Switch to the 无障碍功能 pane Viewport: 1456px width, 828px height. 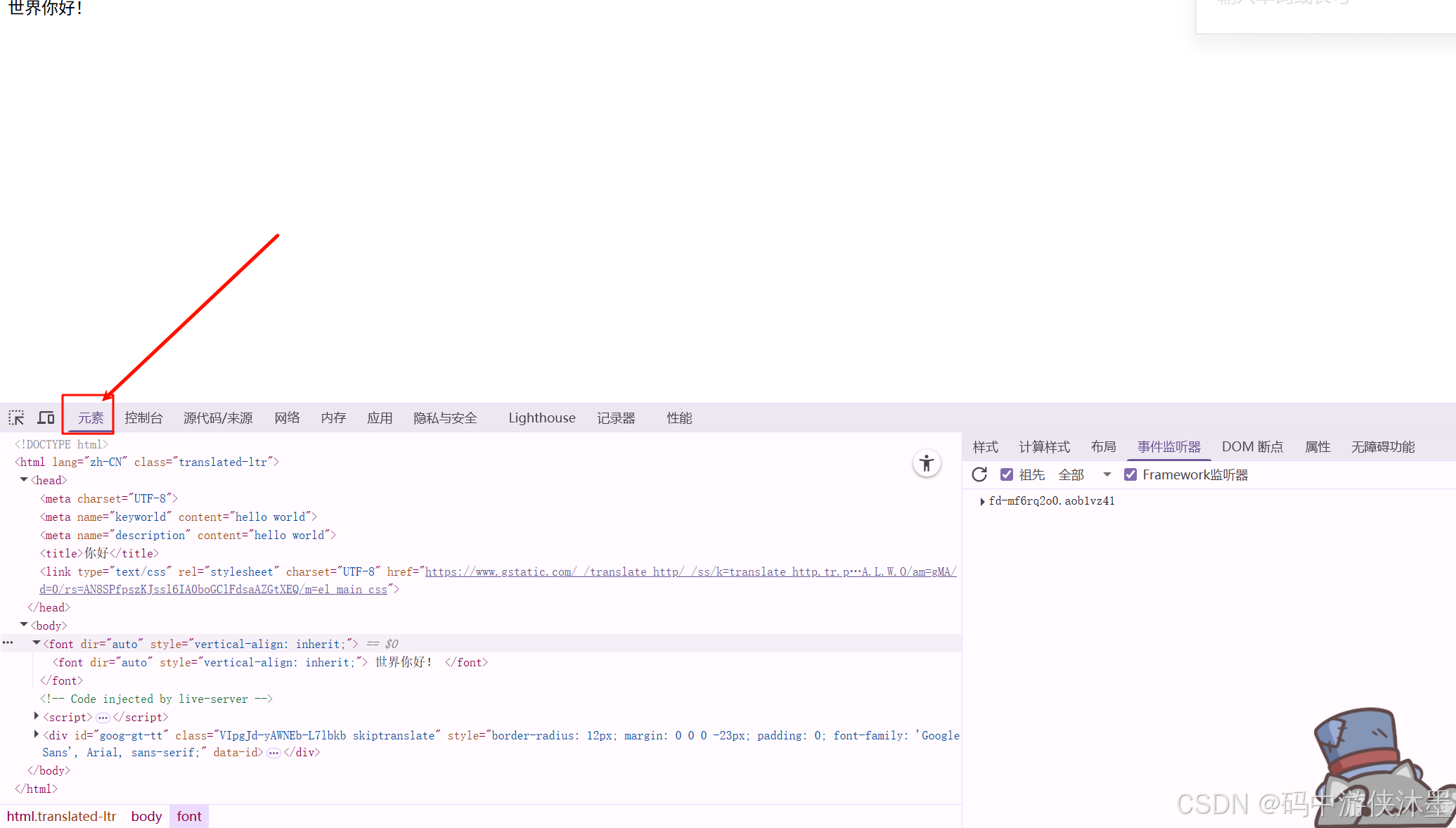[x=1383, y=446]
